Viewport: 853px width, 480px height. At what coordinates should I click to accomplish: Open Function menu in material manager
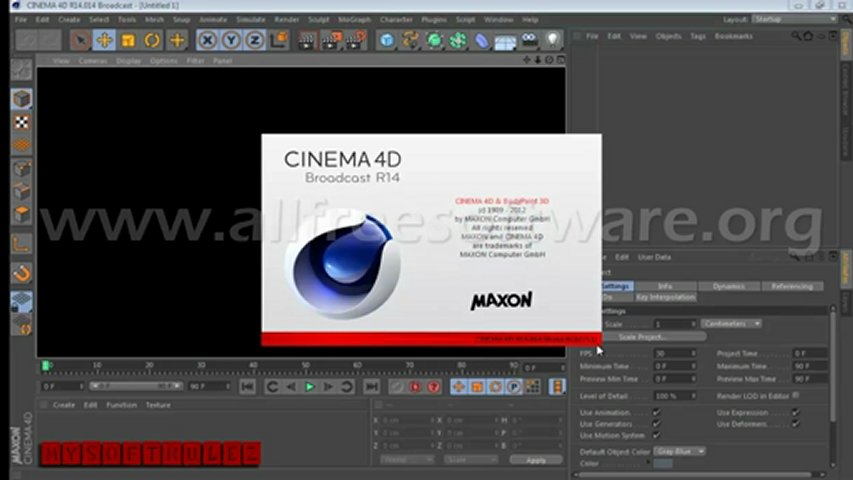tap(121, 405)
